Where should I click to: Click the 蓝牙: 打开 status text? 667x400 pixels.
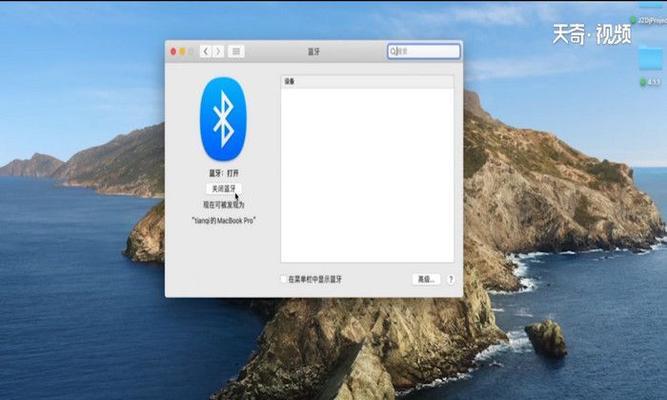tap(224, 173)
